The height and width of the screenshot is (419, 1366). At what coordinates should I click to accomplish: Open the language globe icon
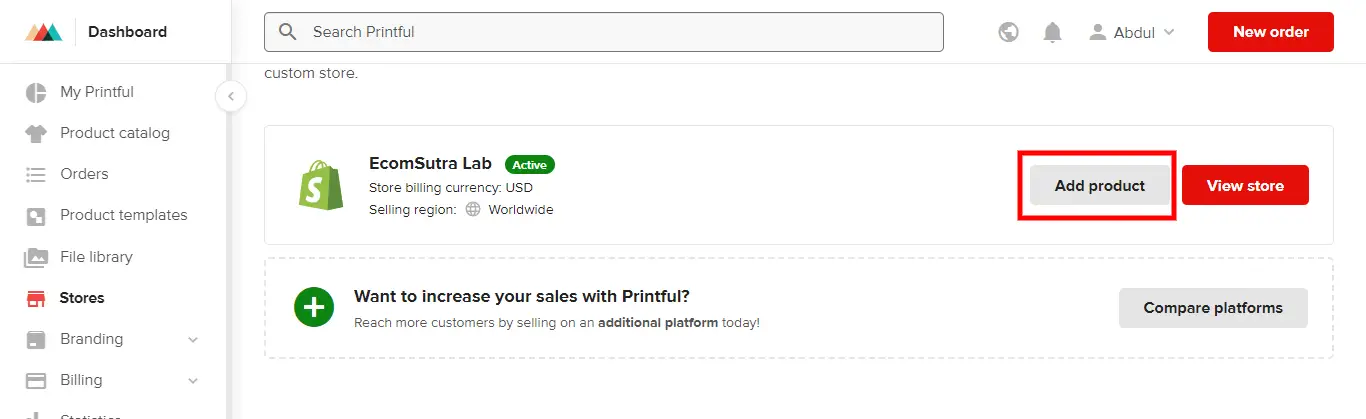[1009, 32]
